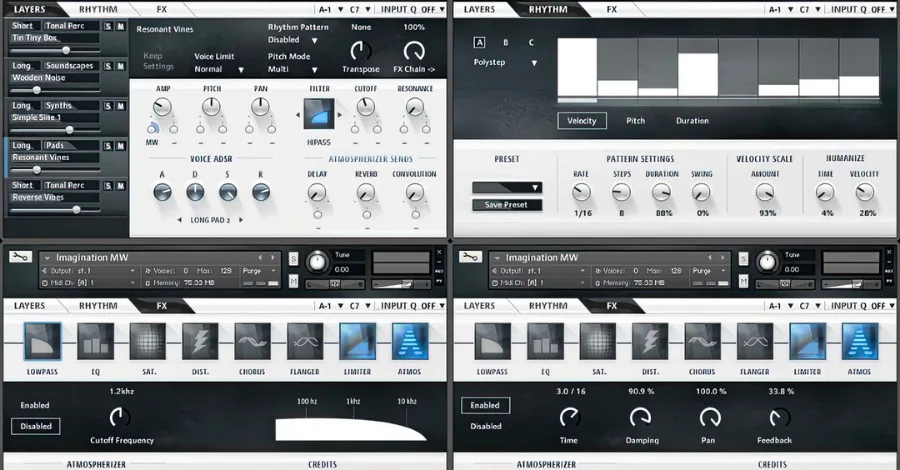Select Chorus effect in the Cutoff Frequency panel
Image resolution: width=900 pixels, height=470 pixels.
click(x=253, y=341)
